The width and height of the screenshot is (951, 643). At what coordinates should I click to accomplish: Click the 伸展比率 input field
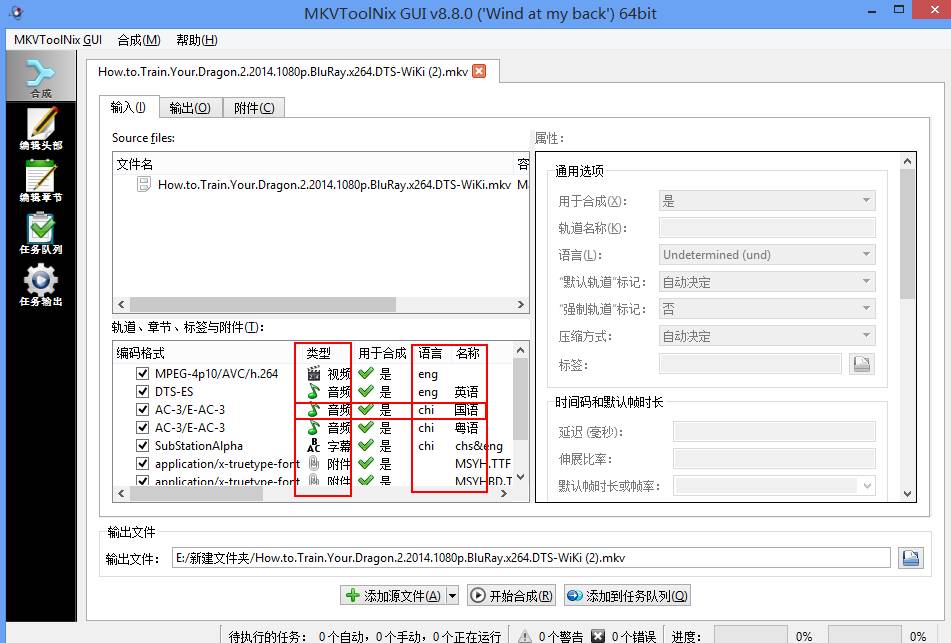[x=774, y=459]
